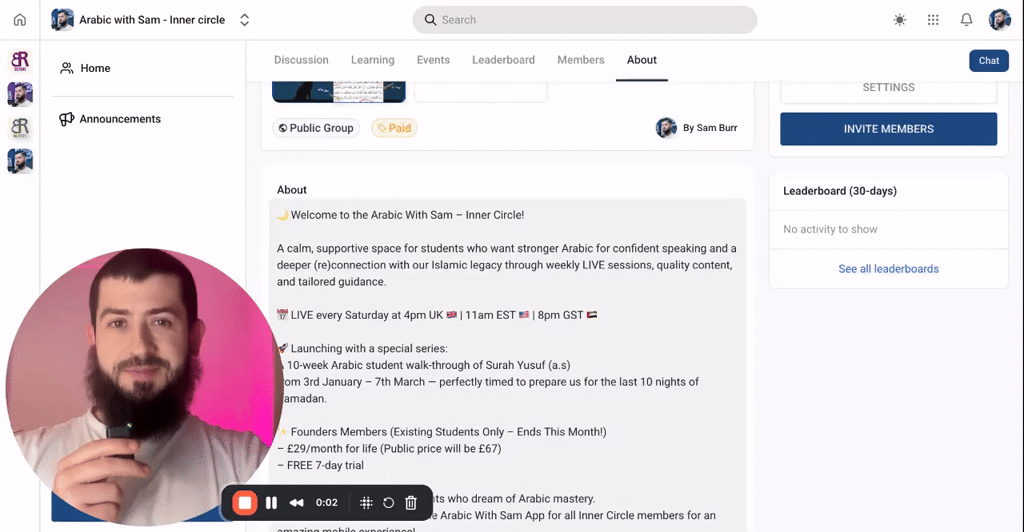Click the INVITE MEMBERS button
1024x532 pixels.
[x=888, y=129]
